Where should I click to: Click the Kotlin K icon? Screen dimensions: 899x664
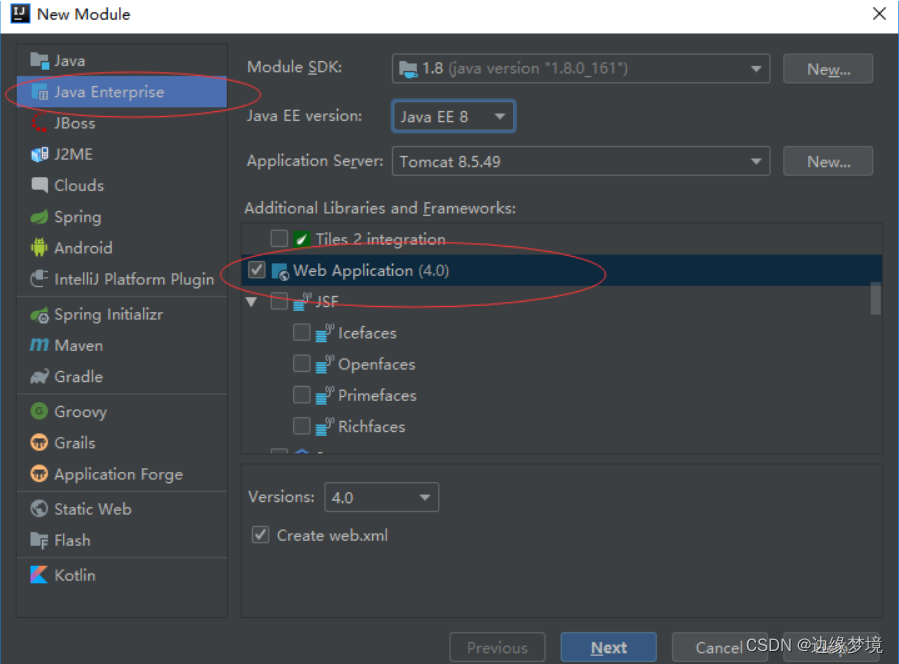click(x=39, y=575)
